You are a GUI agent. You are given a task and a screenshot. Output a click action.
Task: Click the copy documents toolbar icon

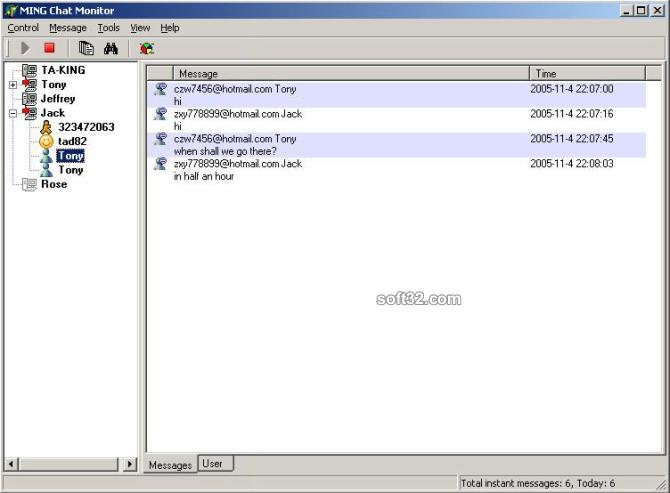pos(86,48)
